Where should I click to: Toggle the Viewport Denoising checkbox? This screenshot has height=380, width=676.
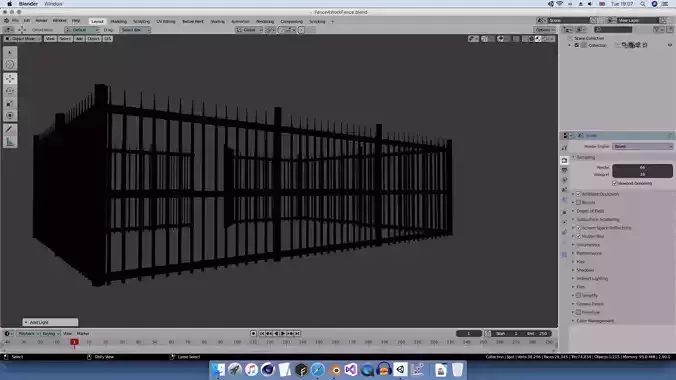coord(615,183)
